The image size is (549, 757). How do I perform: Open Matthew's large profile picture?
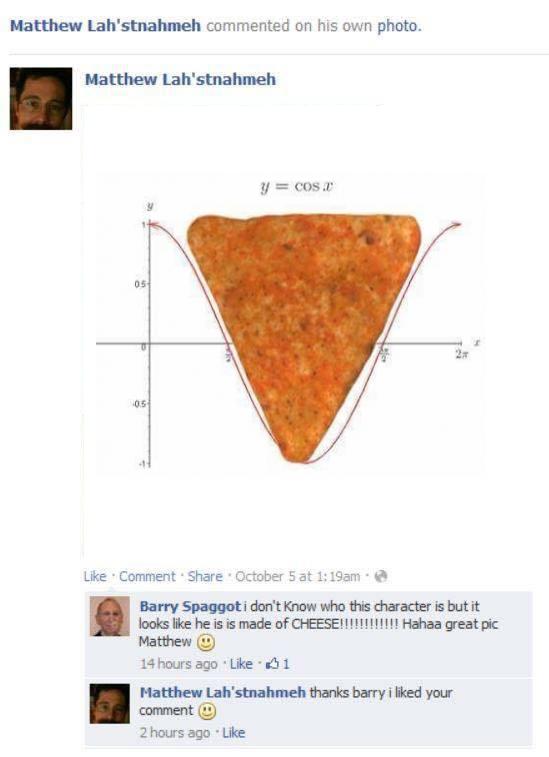tap(41, 98)
